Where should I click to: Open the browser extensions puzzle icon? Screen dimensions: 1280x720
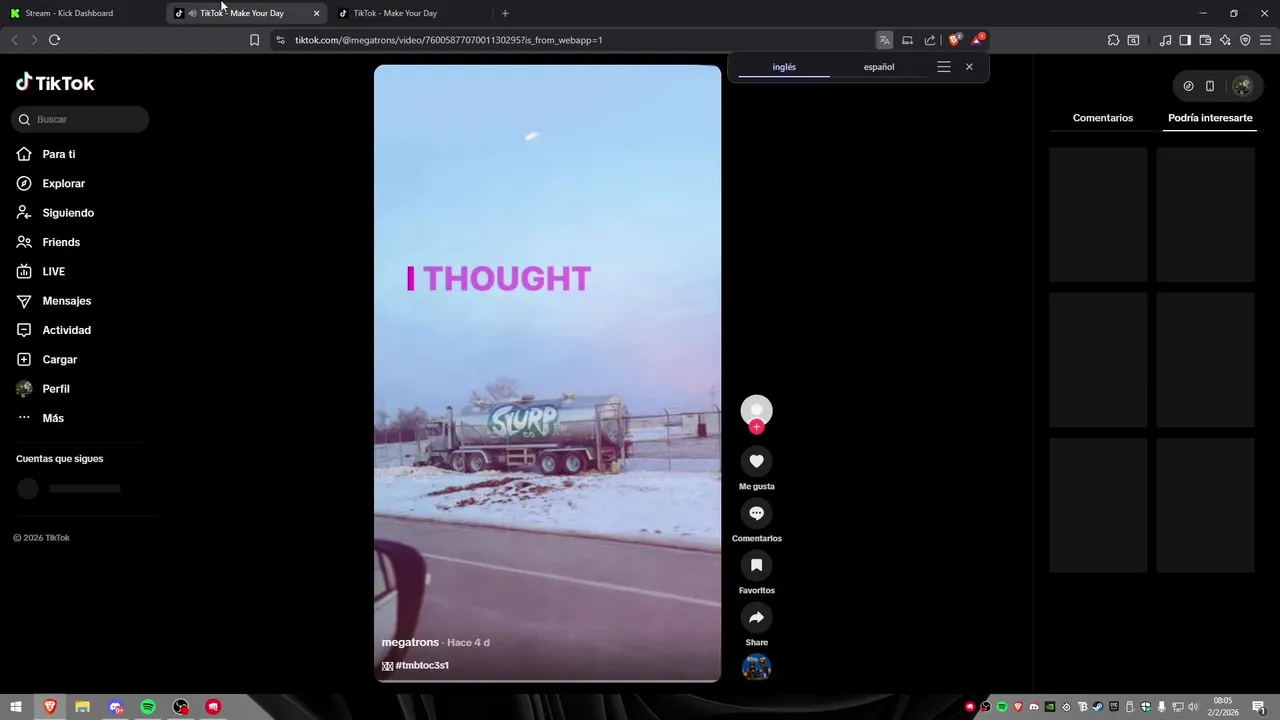pyautogui.click(x=1113, y=40)
